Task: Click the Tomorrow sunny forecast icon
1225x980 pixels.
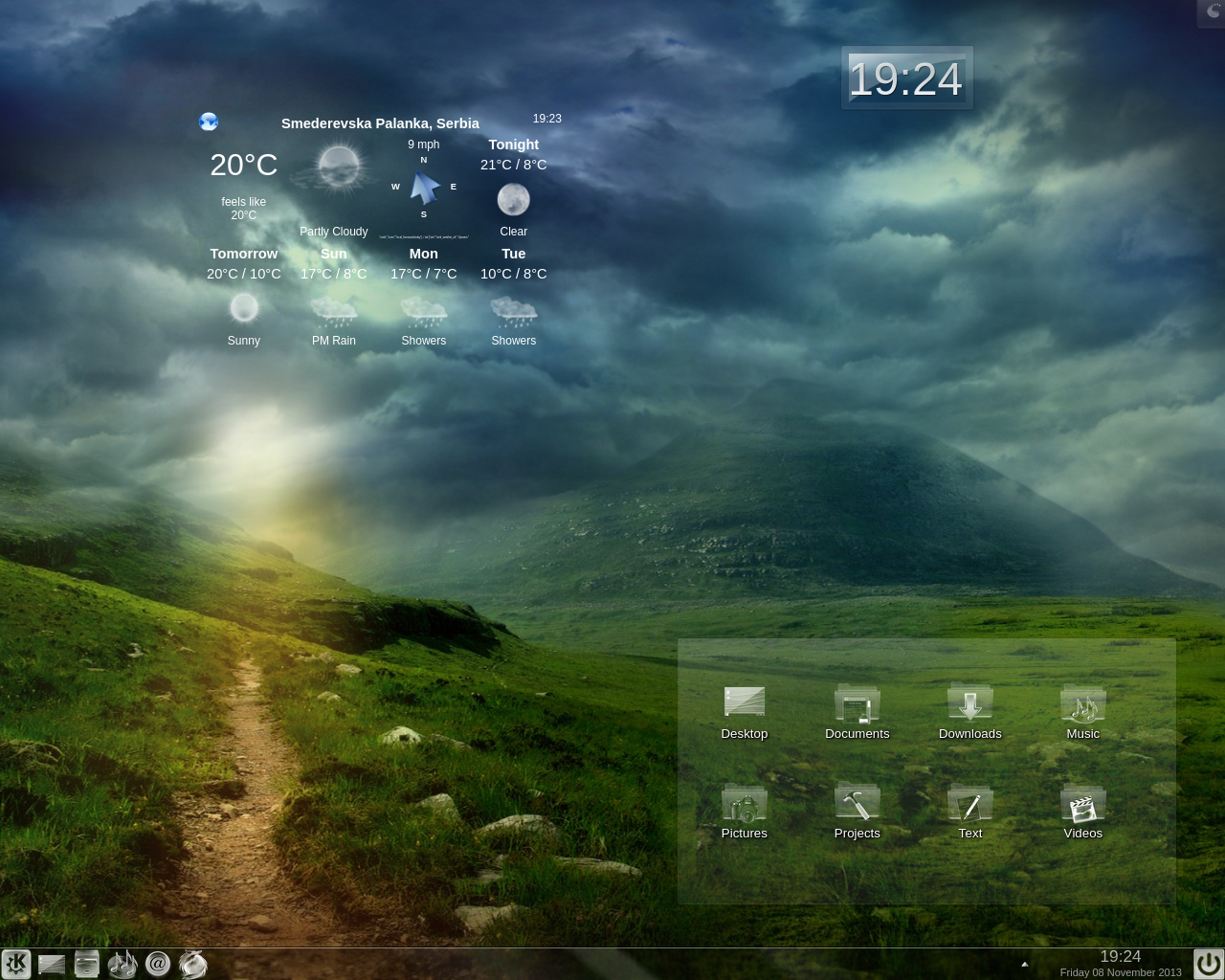Action: (x=244, y=308)
